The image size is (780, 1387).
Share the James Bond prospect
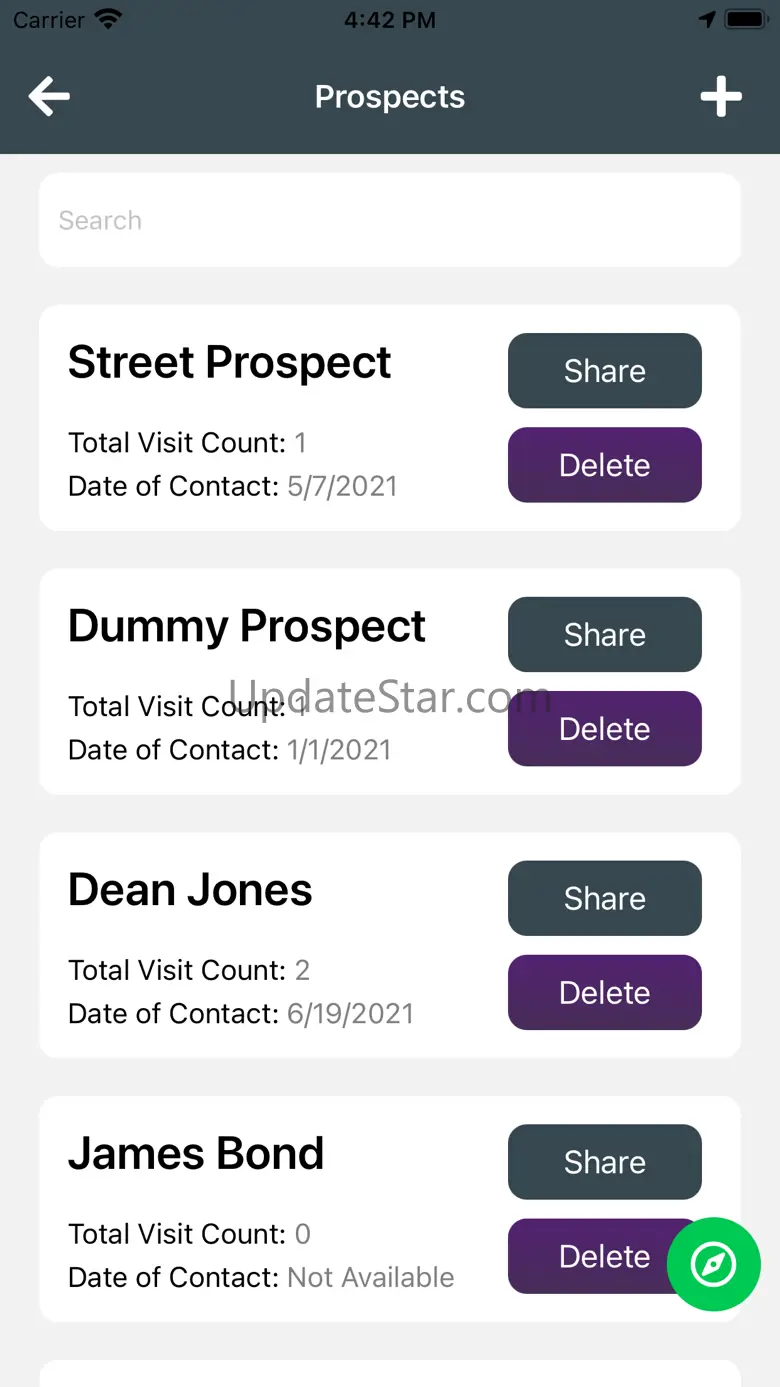click(x=604, y=1162)
